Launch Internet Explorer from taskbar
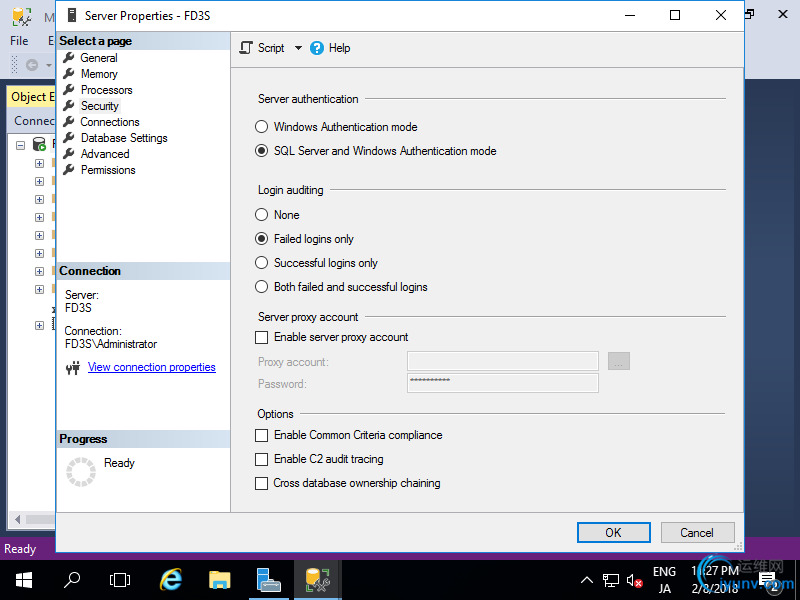Viewport: 800px width, 600px height. 170,580
